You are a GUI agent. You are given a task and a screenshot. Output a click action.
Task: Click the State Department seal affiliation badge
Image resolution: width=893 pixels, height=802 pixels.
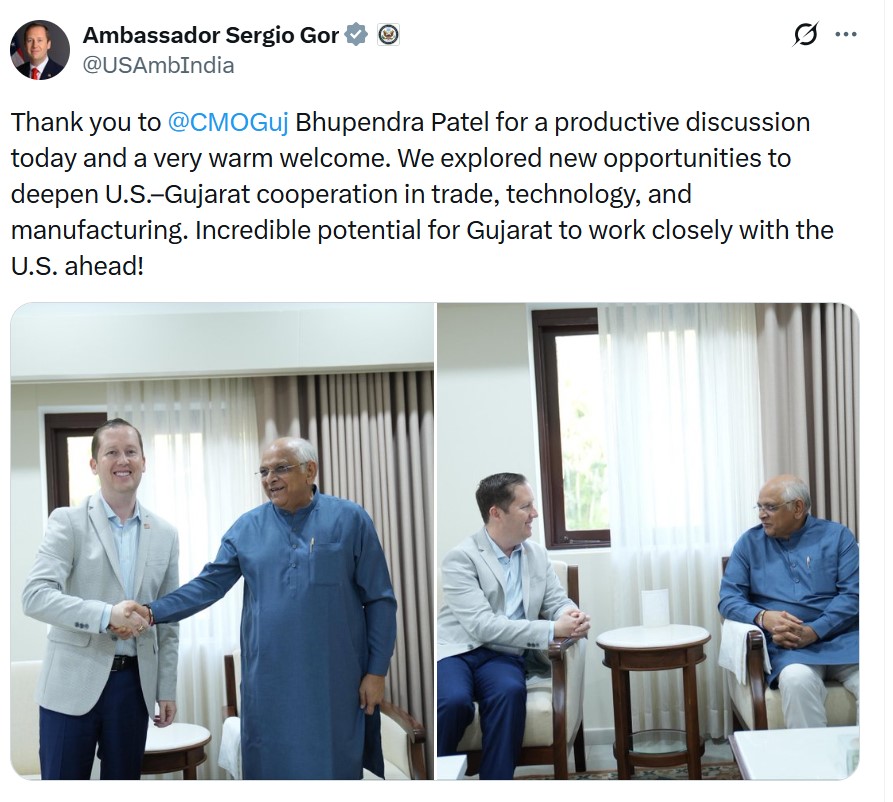click(388, 35)
